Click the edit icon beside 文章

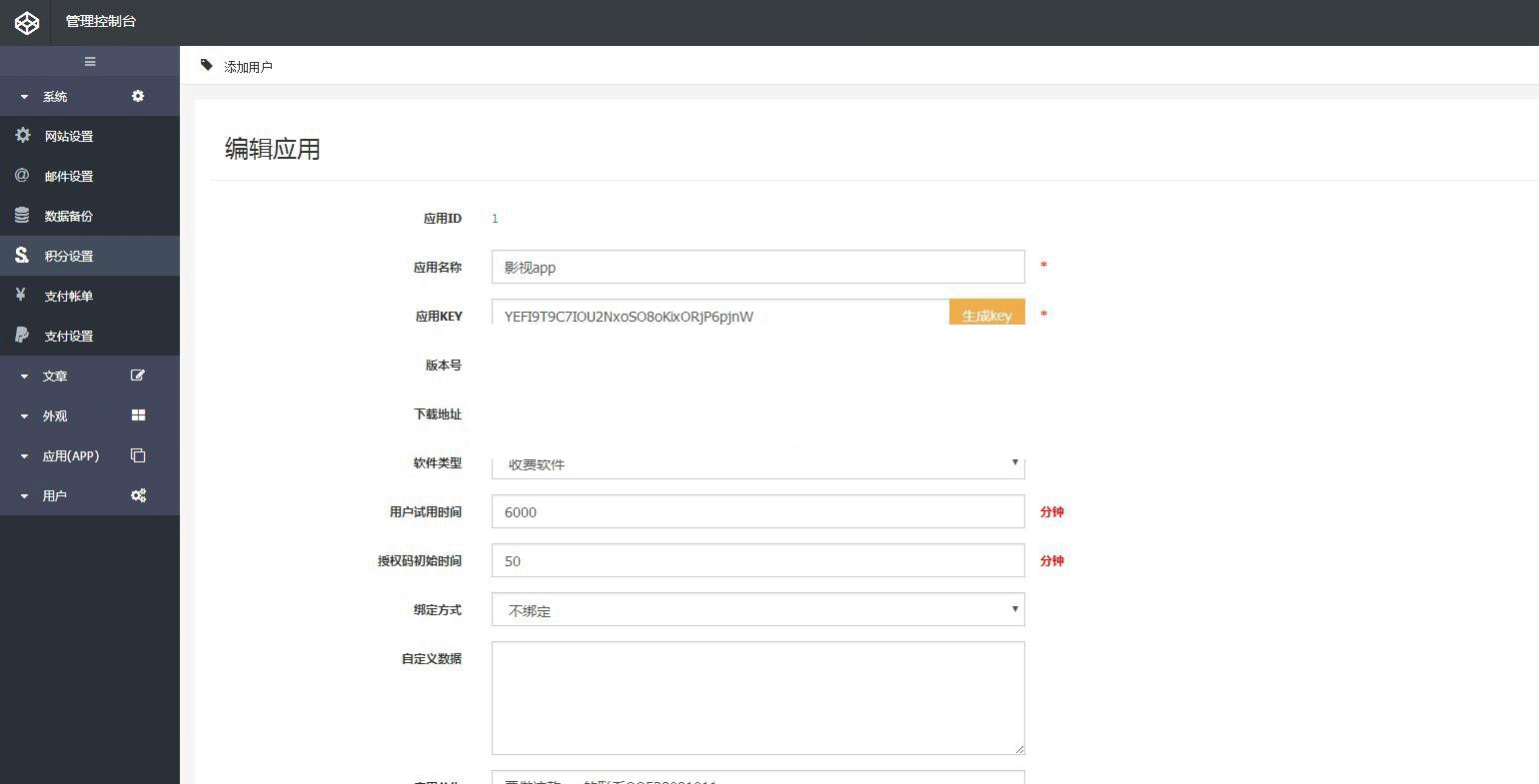click(138, 376)
